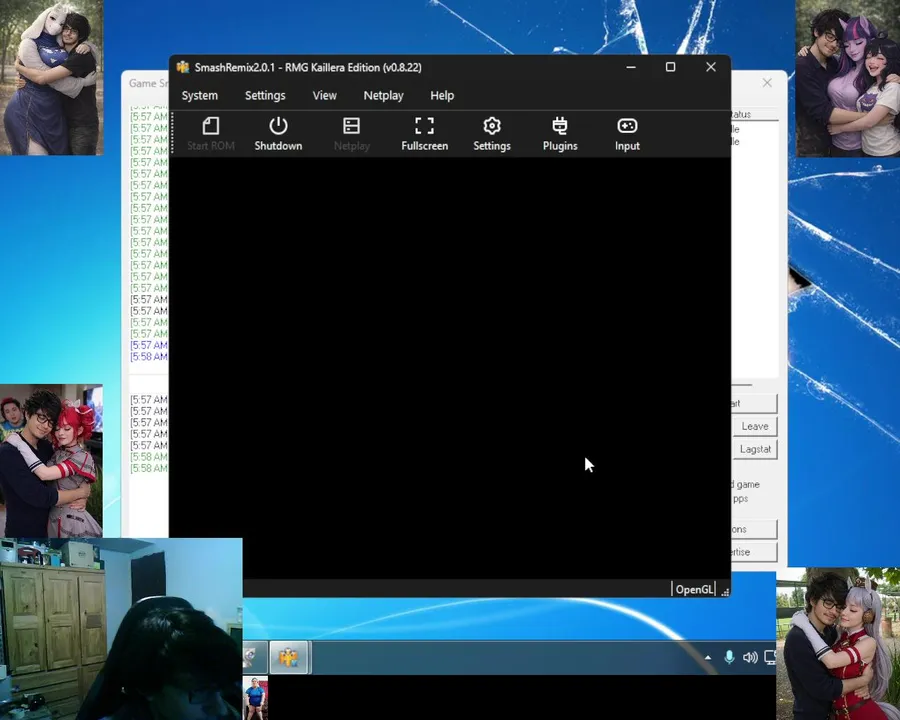Screen dimensions: 900x720
Task: Show hidden tray icons arrow
Action: click(708, 658)
